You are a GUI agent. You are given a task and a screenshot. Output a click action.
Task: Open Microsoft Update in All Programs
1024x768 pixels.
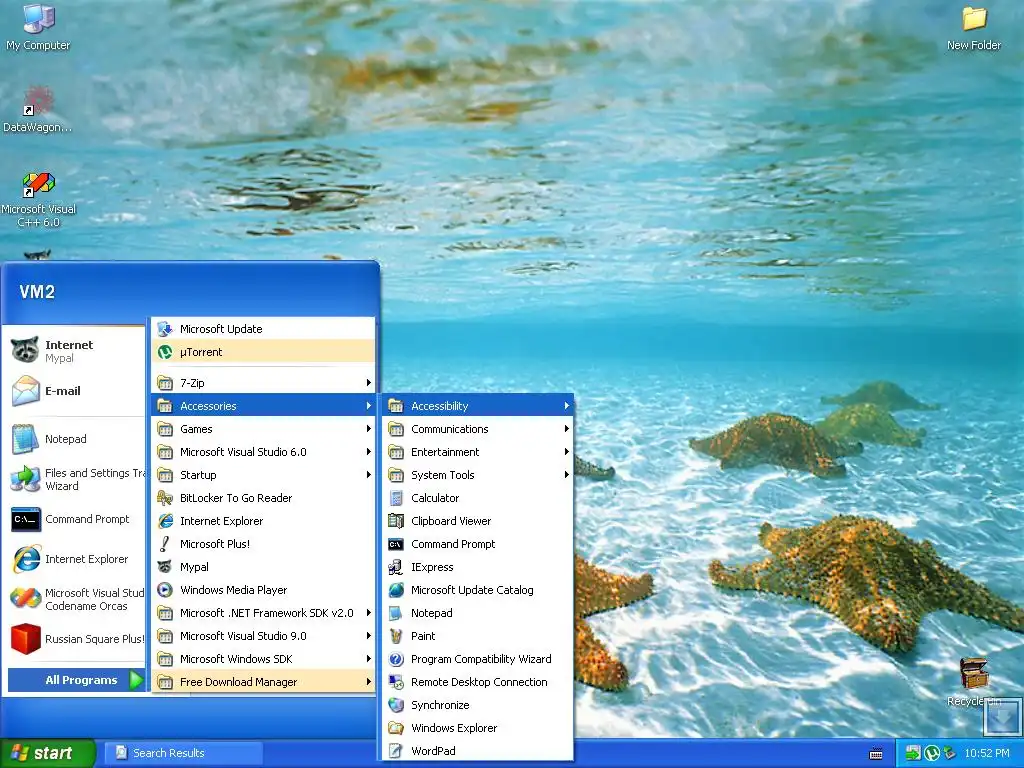(263, 329)
